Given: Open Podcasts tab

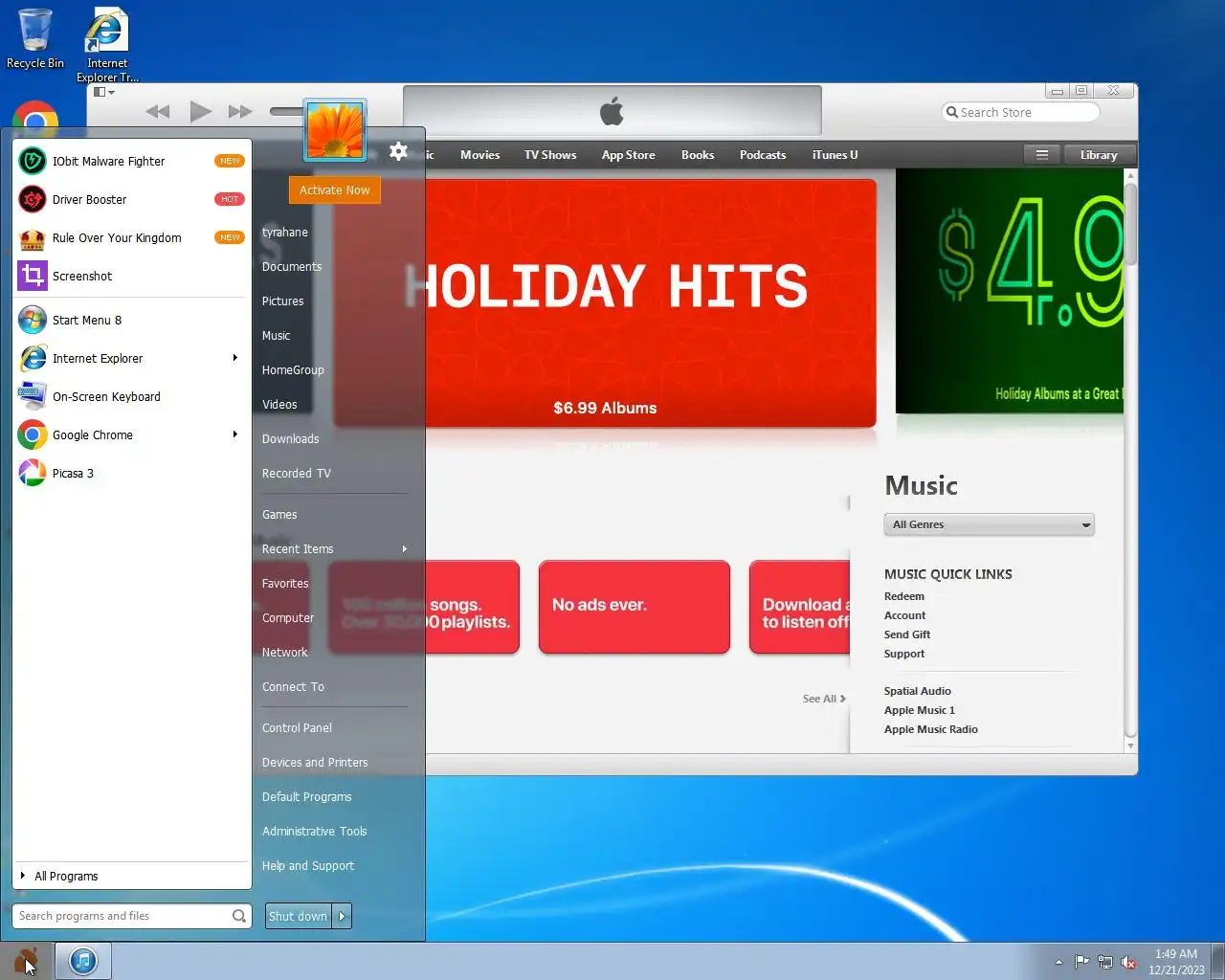Looking at the screenshot, I should (763, 155).
